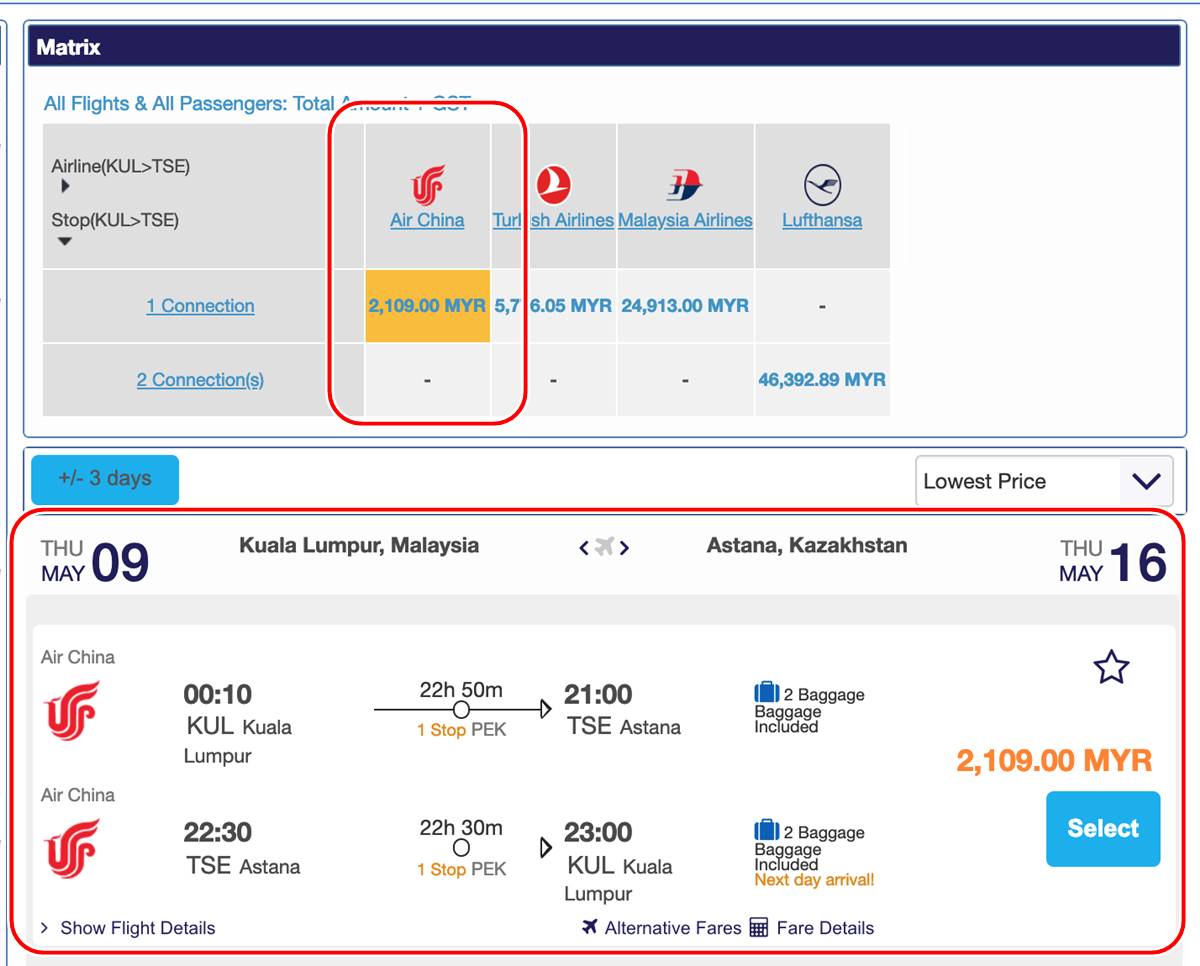The image size is (1200, 966).
Task: Click Kuala Lumpur, Malaysia heading
Action: pos(359,545)
